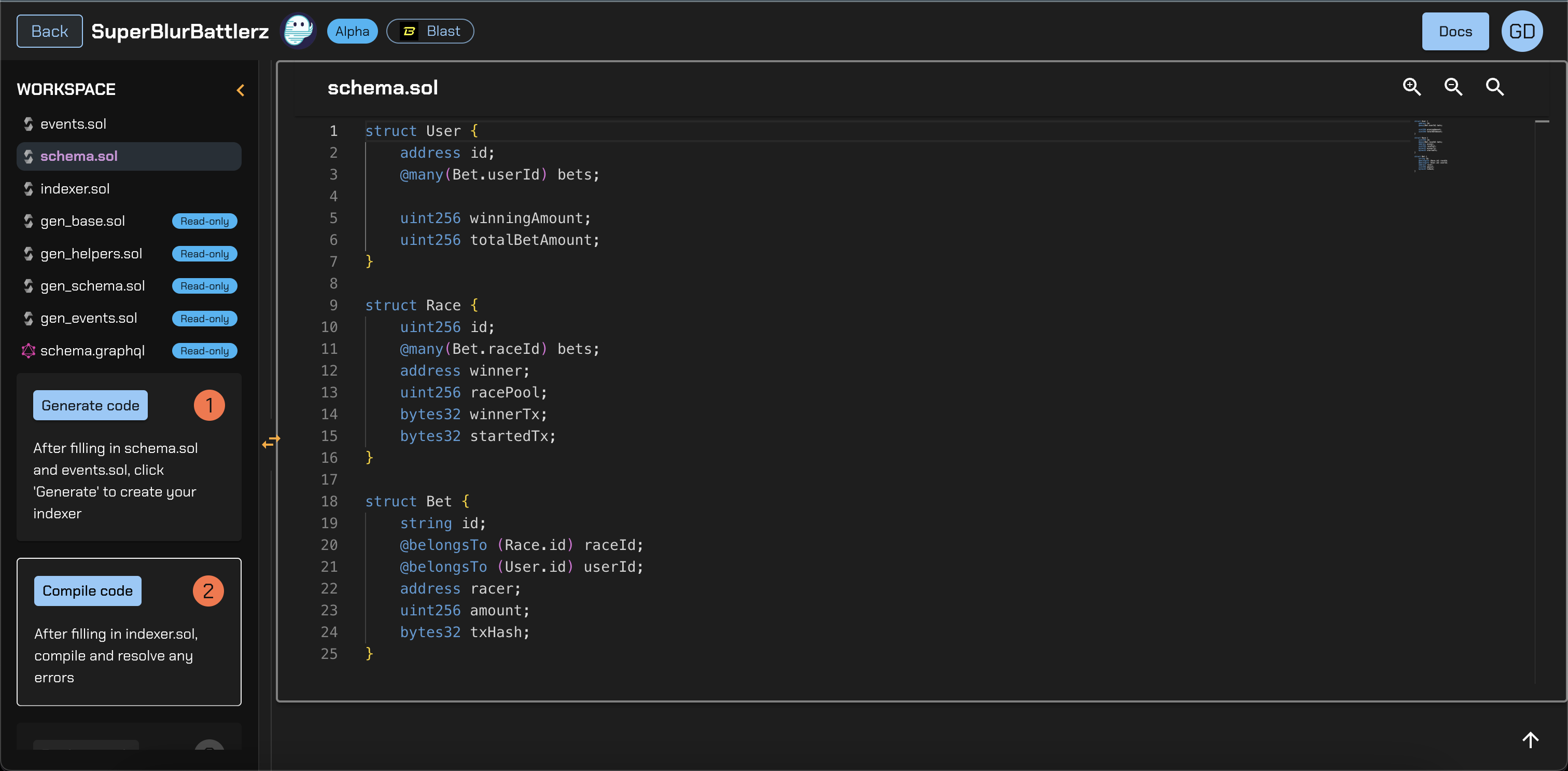This screenshot has height=771, width=1568.
Task: Click the Blast network badge
Action: [430, 31]
